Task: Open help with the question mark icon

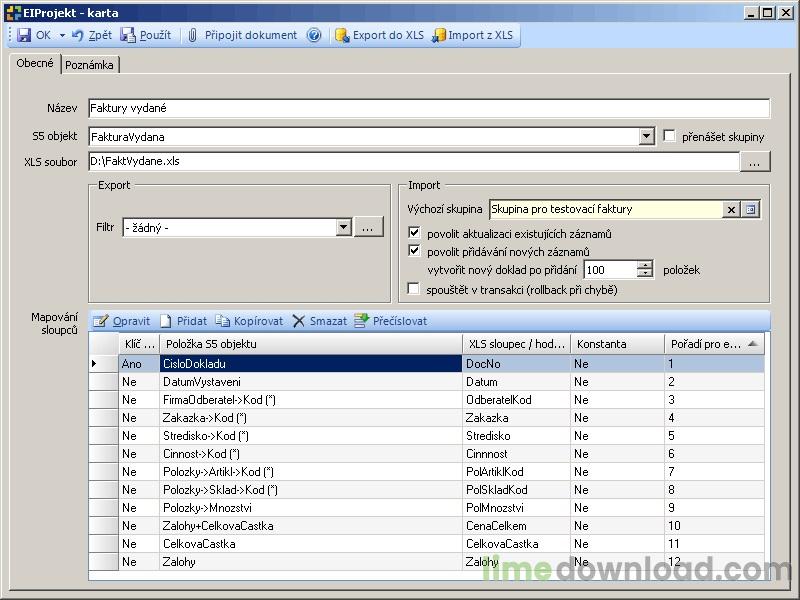Action: point(314,35)
